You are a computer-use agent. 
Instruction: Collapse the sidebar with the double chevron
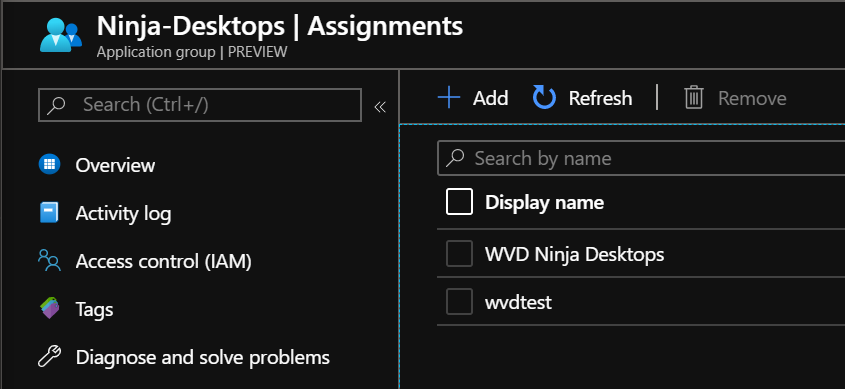(x=380, y=107)
